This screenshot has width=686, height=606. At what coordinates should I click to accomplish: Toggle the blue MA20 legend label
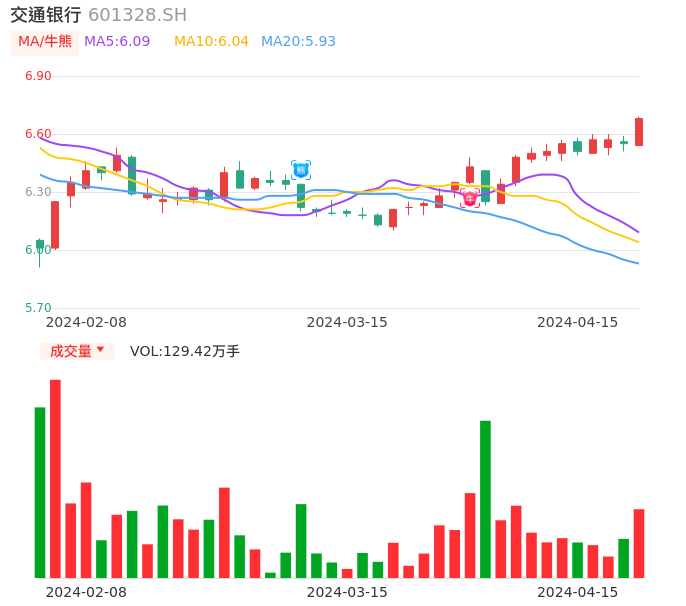[x=298, y=42]
